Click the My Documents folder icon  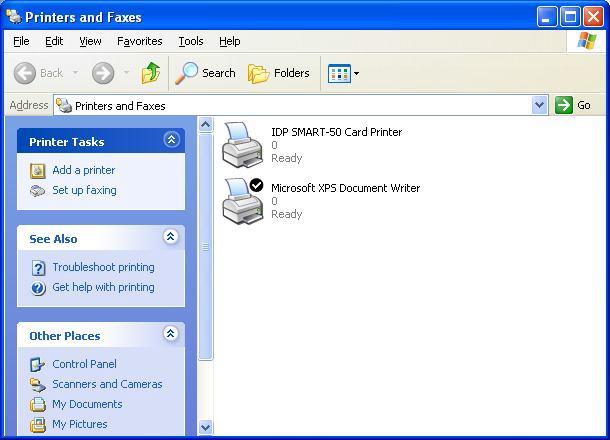tap(38, 405)
